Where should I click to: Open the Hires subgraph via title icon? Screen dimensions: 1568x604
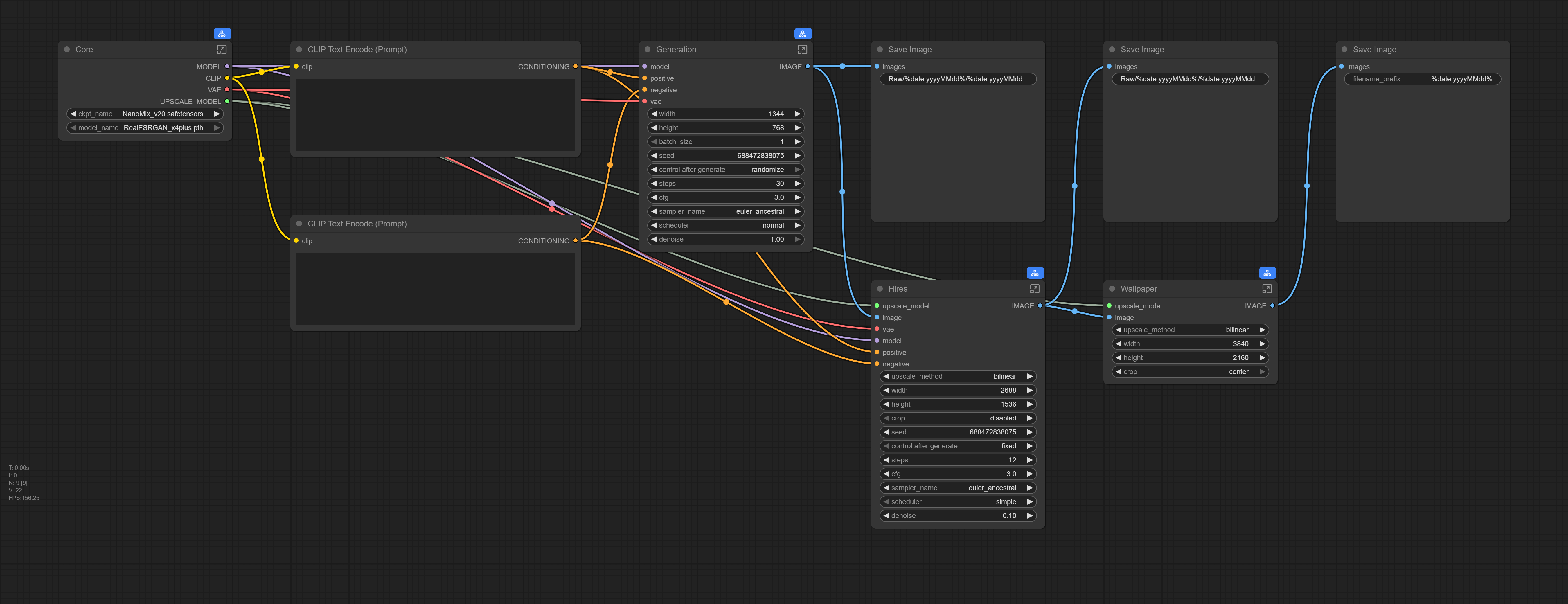1034,289
